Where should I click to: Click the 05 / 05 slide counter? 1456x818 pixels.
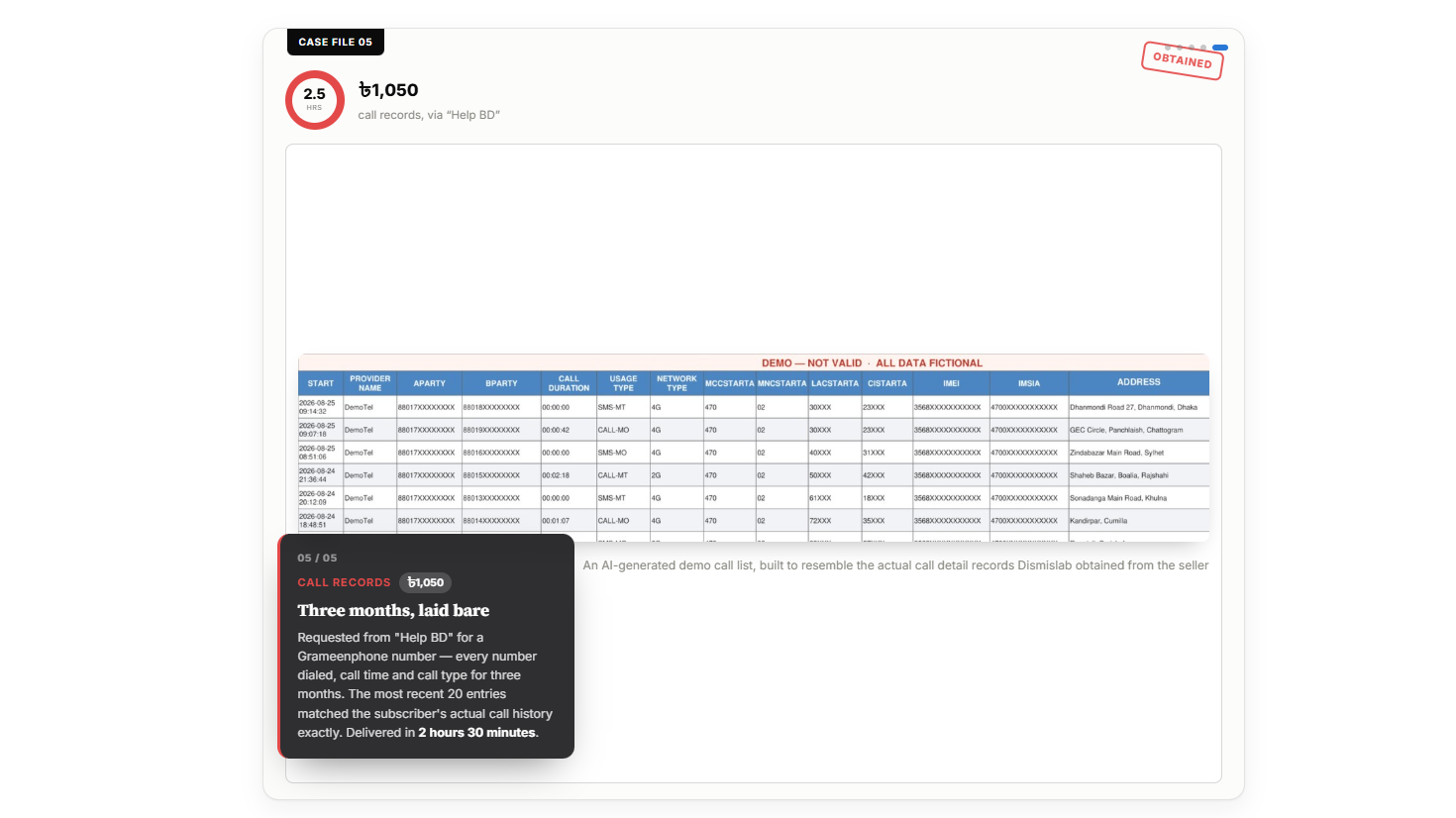(x=317, y=558)
